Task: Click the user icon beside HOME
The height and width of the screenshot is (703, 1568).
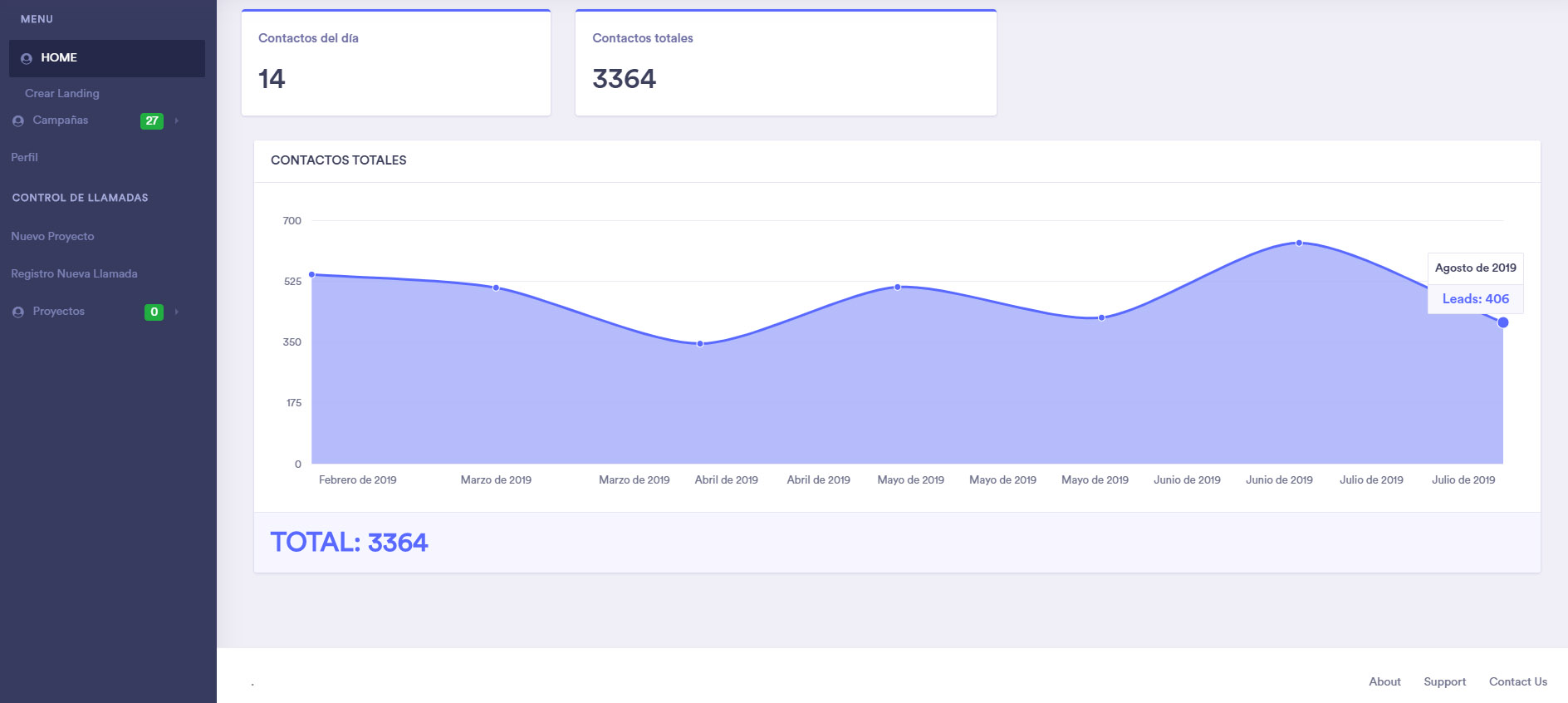Action: coord(27,58)
